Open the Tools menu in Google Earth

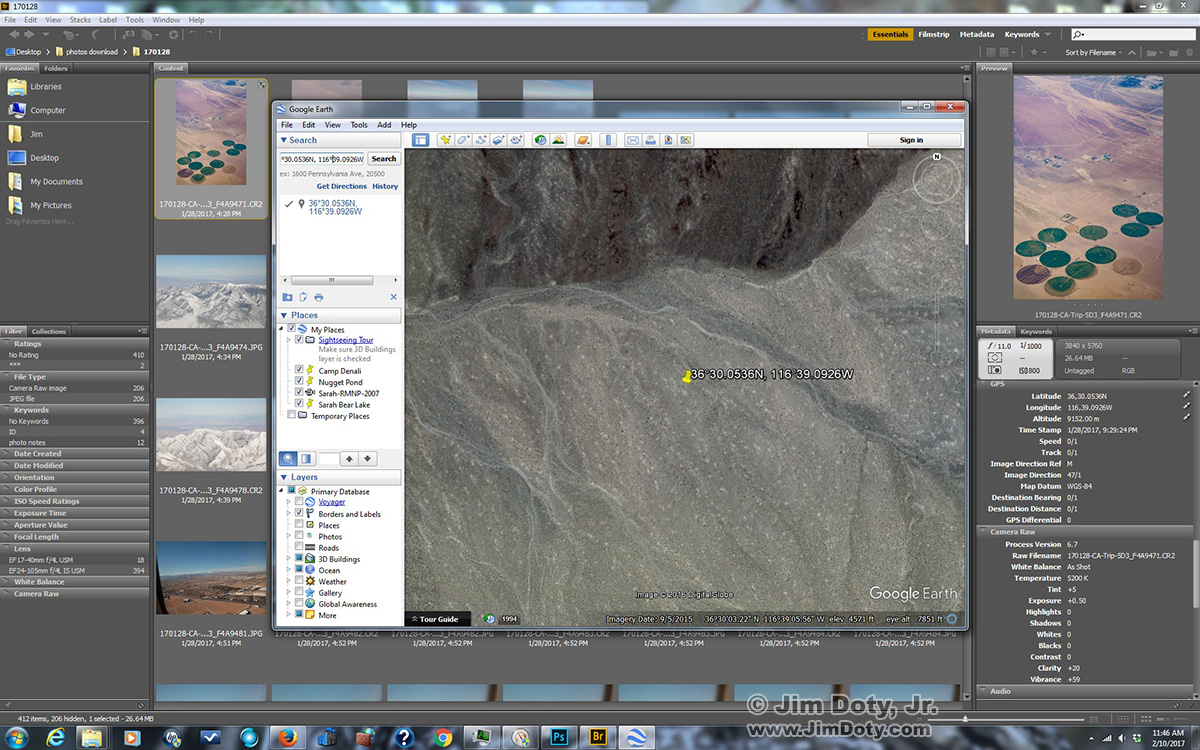click(359, 125)
